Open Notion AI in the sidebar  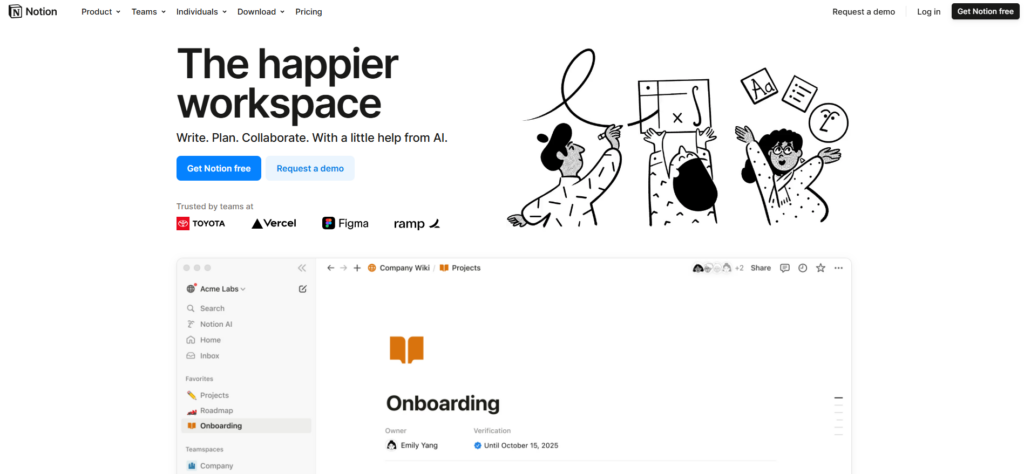click(x=216, y=324)
